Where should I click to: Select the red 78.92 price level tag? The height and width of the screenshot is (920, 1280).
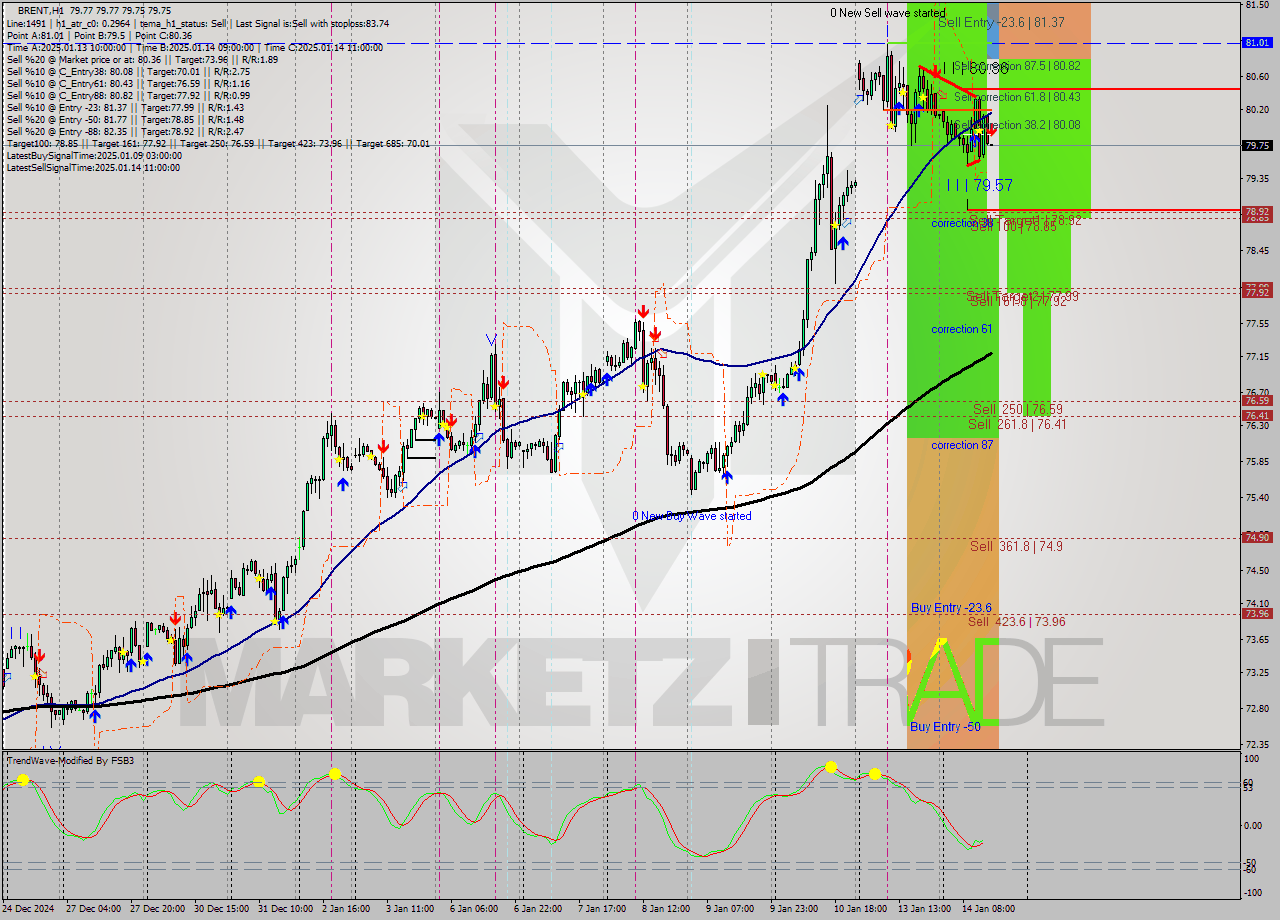point(1257,211)
